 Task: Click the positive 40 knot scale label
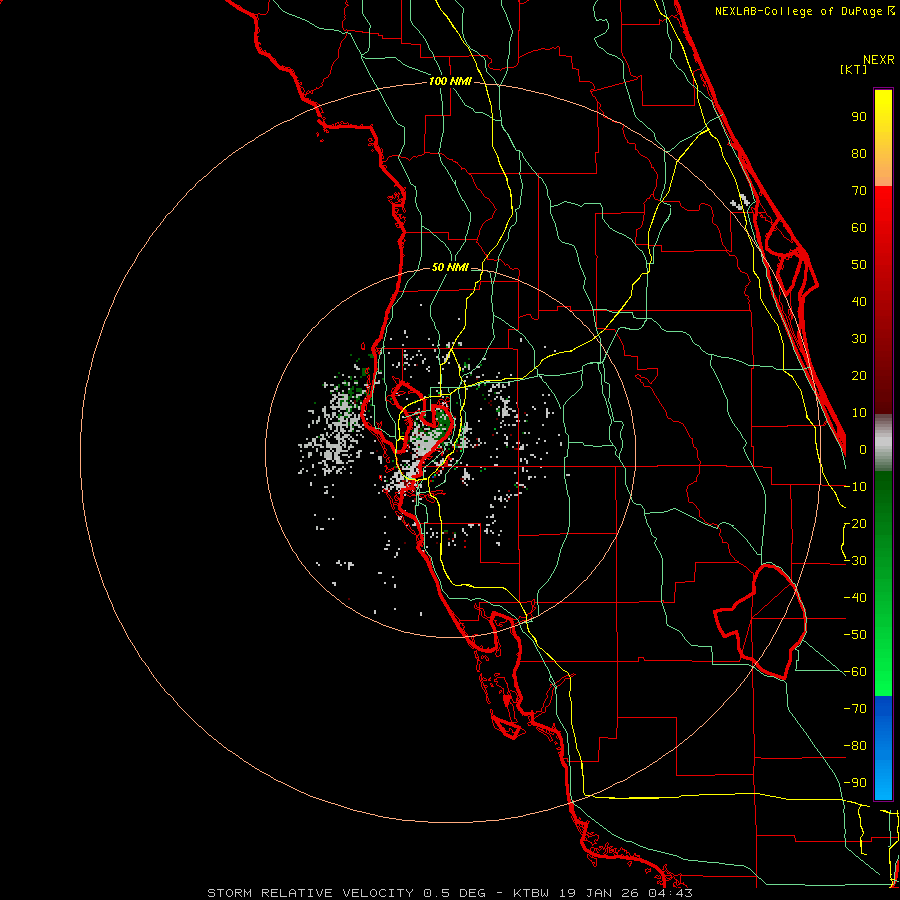coord(859,301)
